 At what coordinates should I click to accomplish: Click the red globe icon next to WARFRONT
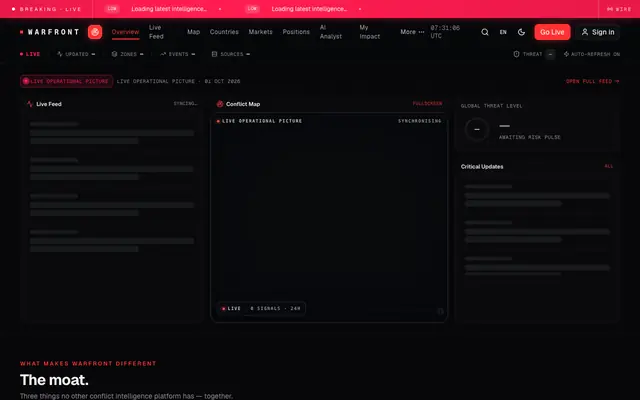coord(95,32)
